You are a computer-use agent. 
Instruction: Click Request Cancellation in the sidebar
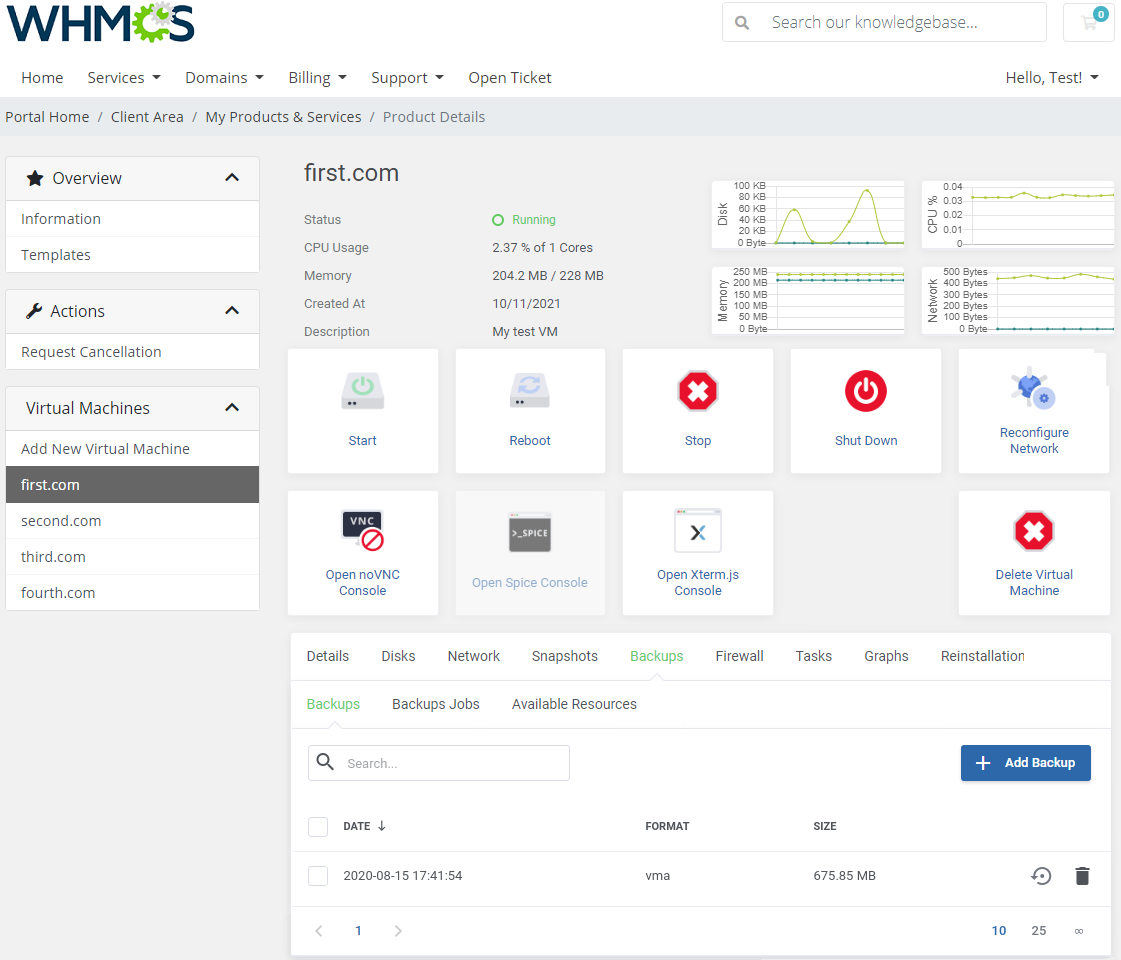tap(132, 352)
